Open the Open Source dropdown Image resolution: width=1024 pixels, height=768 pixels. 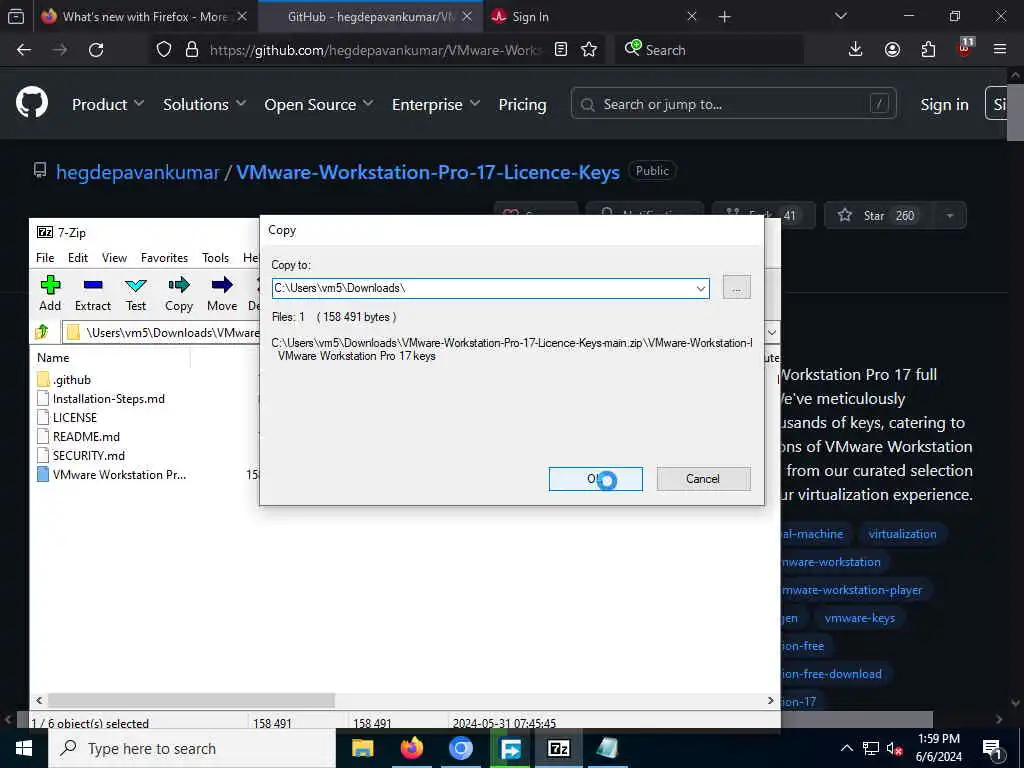(x=319, y=104)
